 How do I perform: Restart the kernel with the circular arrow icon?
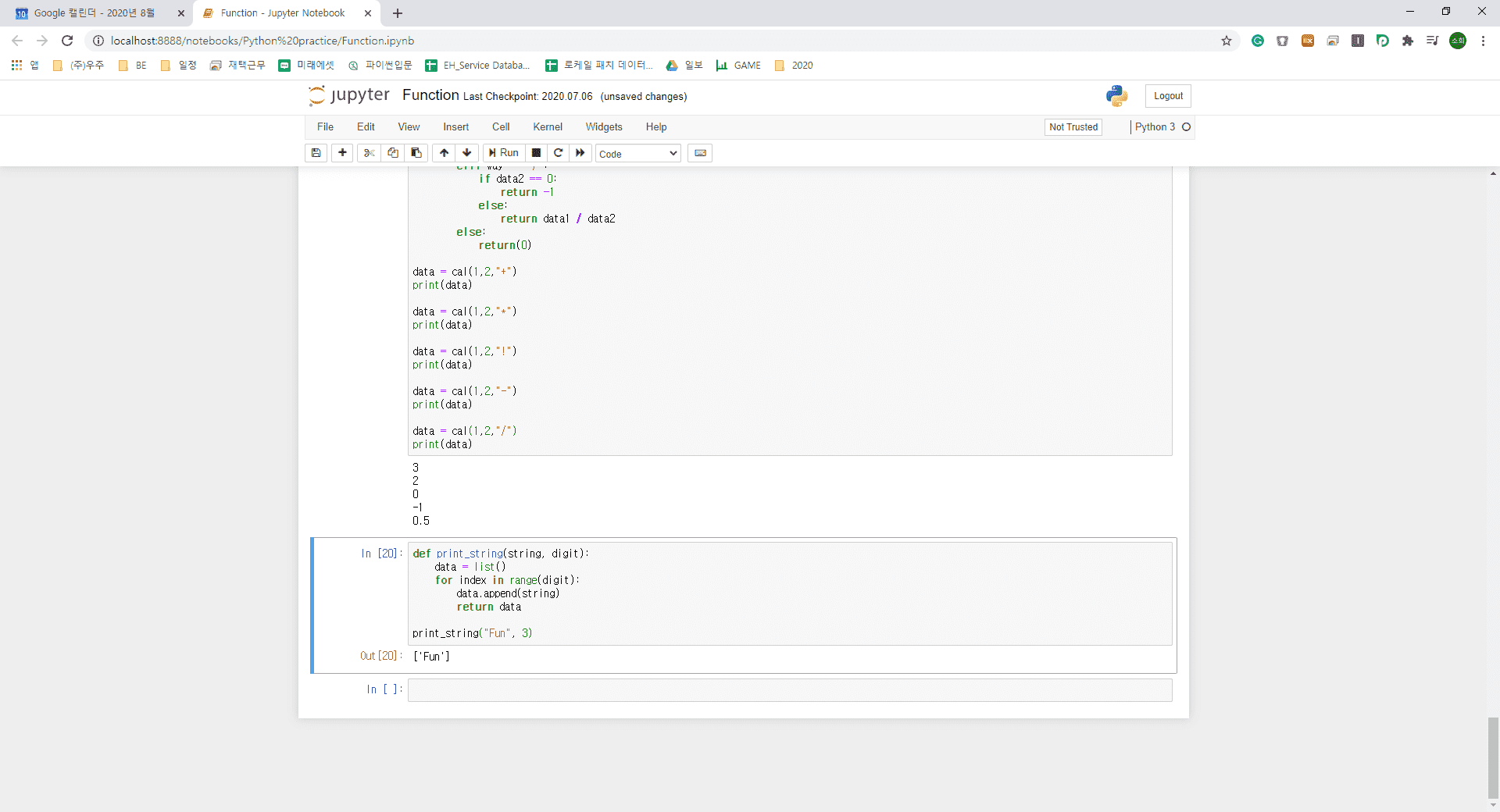(558, 153)
